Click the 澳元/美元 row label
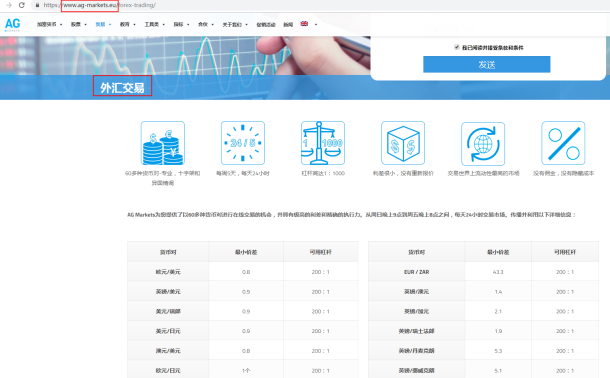Screen dimensions: 610x378 (168, 351)
